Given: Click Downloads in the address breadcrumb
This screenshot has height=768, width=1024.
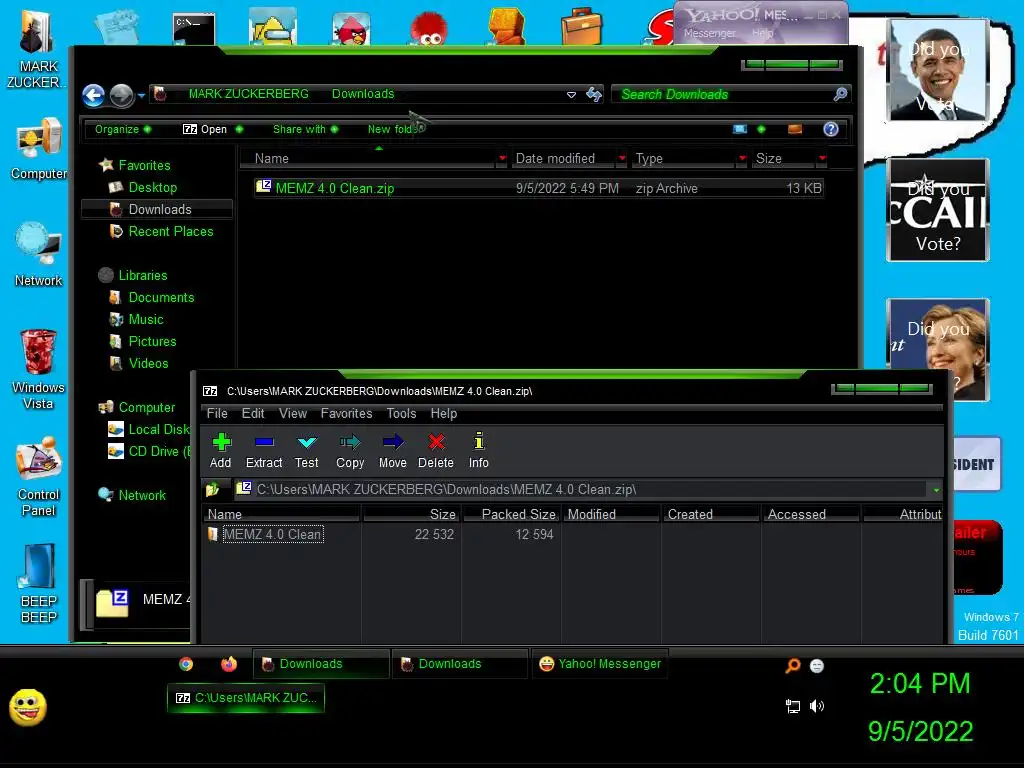Looking at the screenshot, I should coord(363,94).
